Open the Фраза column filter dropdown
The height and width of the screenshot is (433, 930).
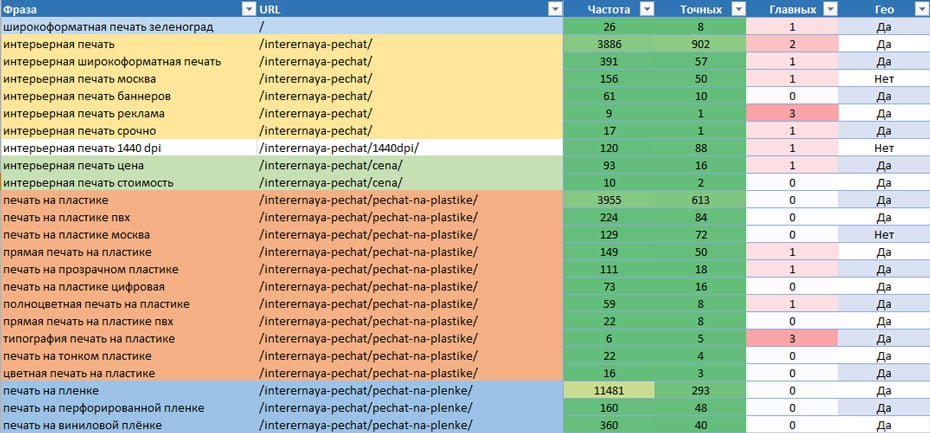[x=246, y=9]
